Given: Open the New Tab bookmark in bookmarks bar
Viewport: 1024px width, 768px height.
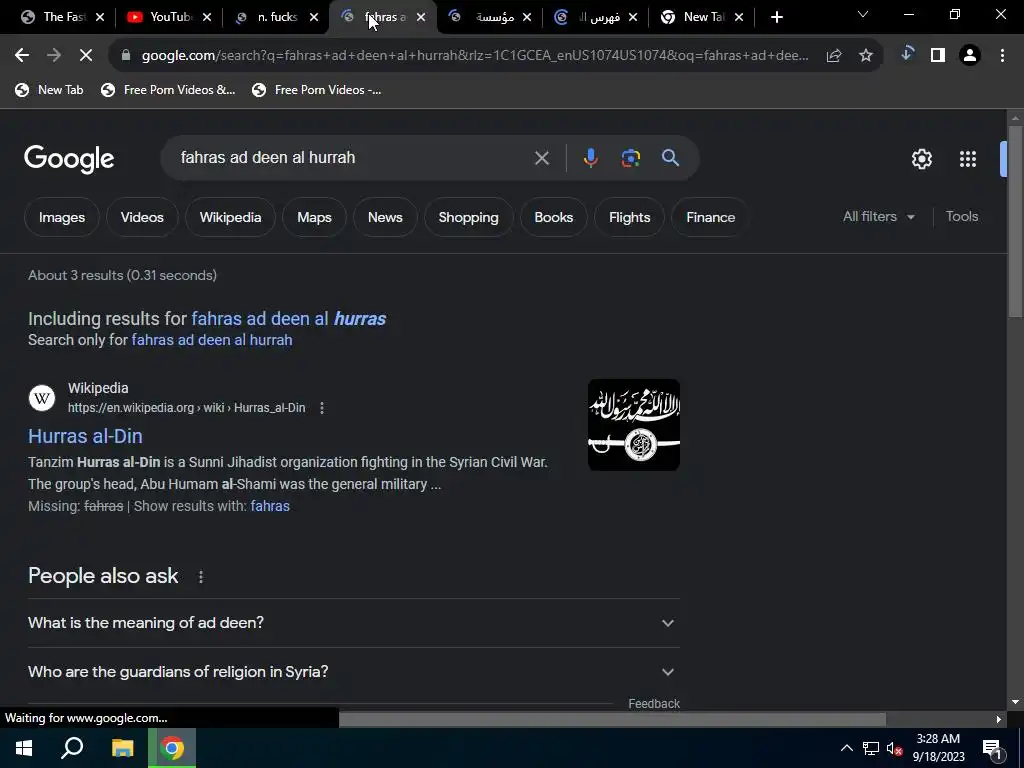Looking at the screenshot, I should click(50, 90).
